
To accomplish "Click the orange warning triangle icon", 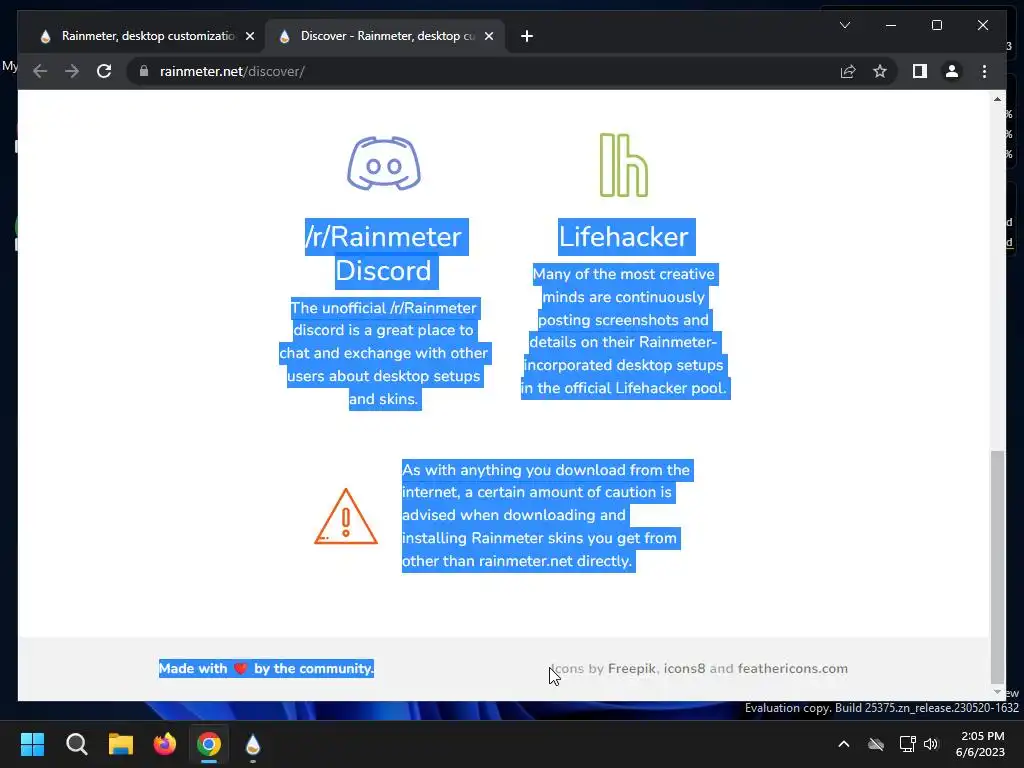I will point(345,517).
